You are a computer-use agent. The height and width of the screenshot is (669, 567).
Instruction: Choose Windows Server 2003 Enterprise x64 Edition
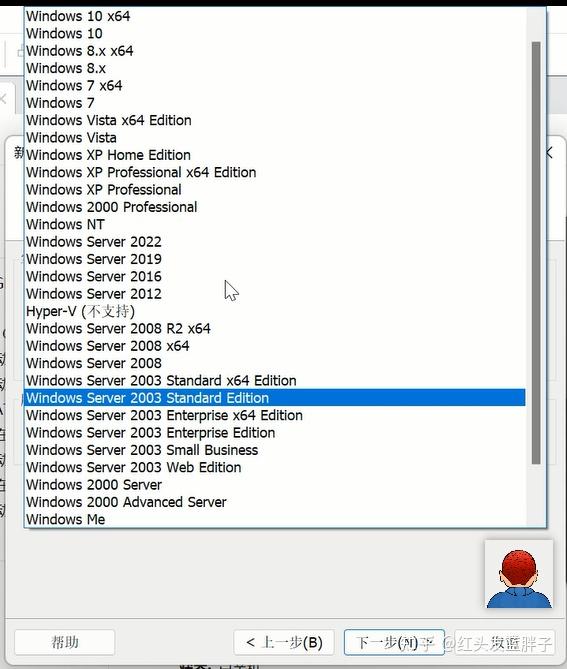tap(275, 415)
